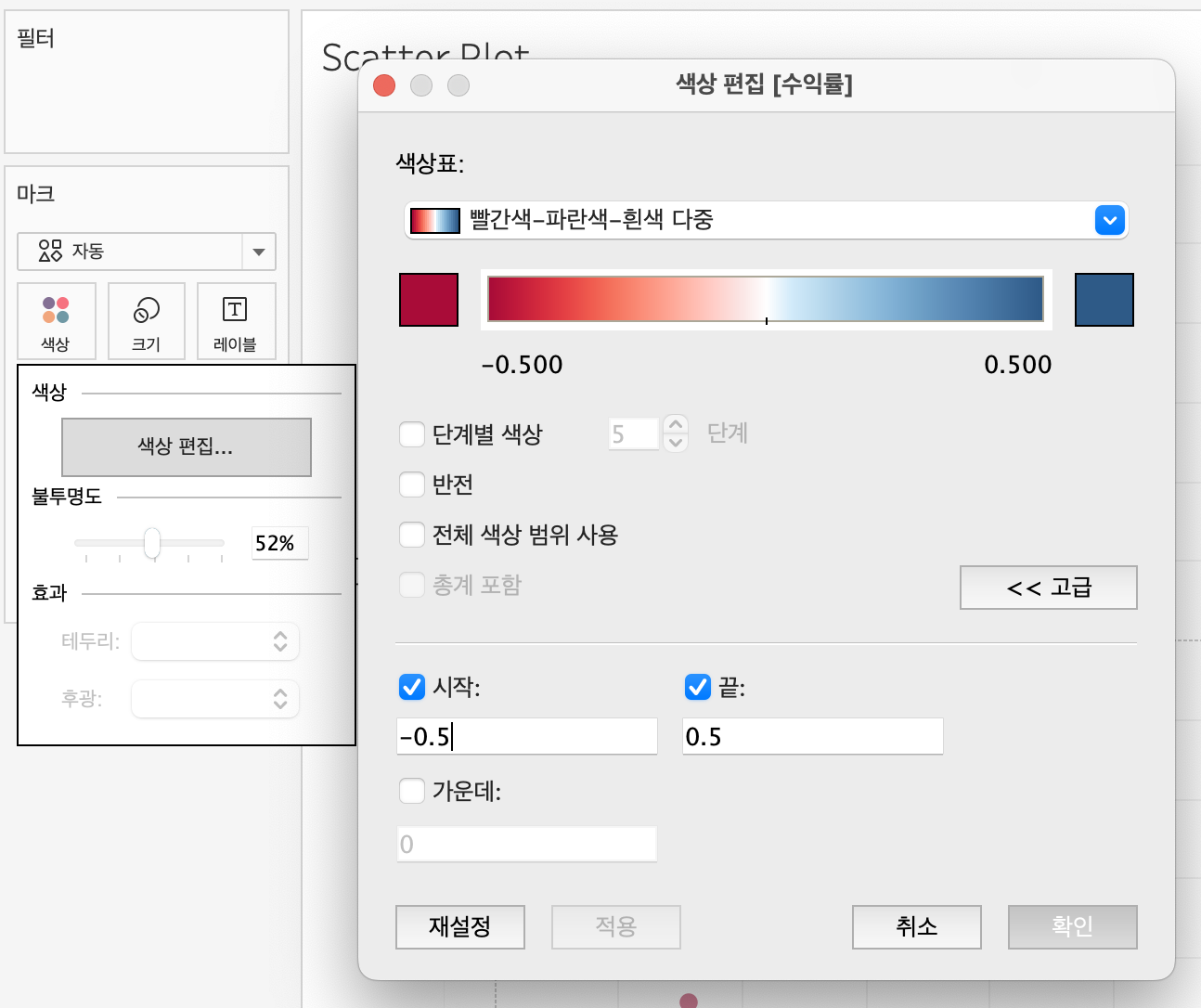Click the 시작 value input field
The height and width of the screenshot is (1008, 1201).
(527, 736)
